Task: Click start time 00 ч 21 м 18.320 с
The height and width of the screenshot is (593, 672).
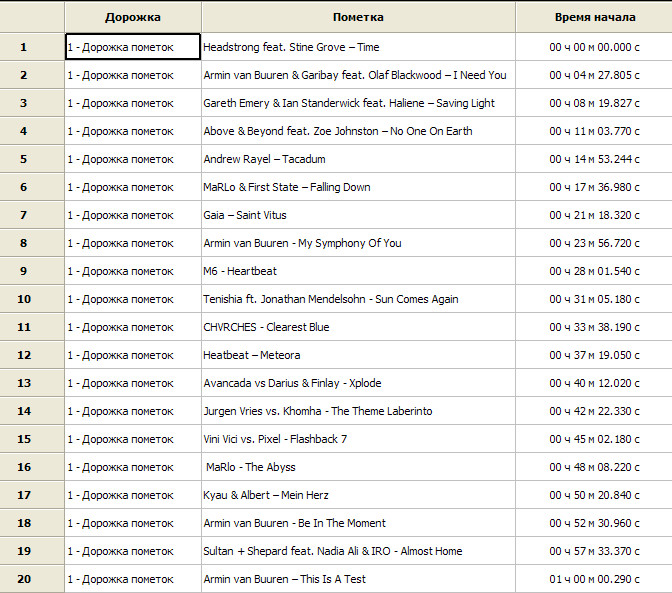Action: 594,215
